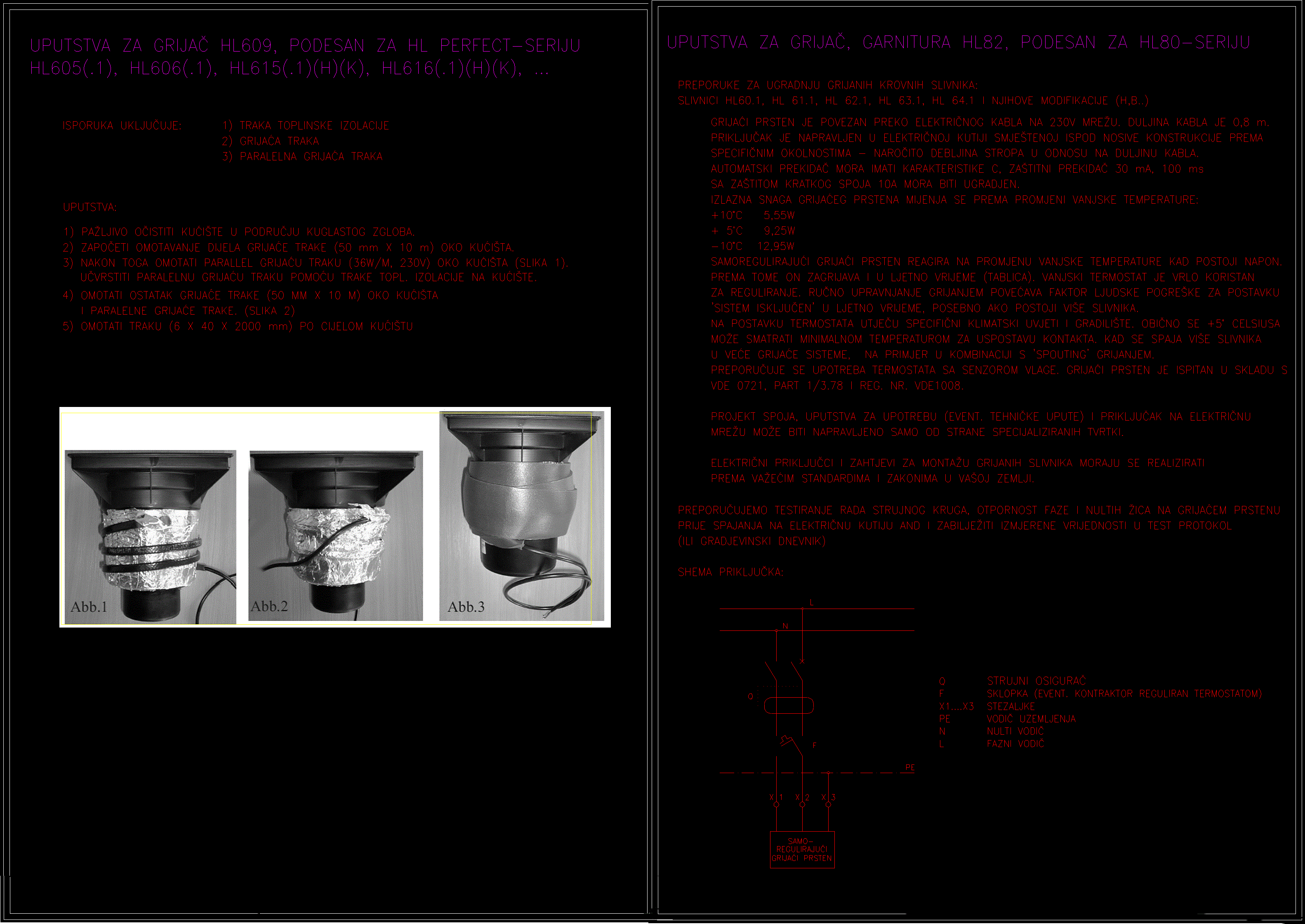Click the Abb.3 wrapped drain photo
Image resolution: width=1305 pixels, height=924 pixels.
[521, 516]
